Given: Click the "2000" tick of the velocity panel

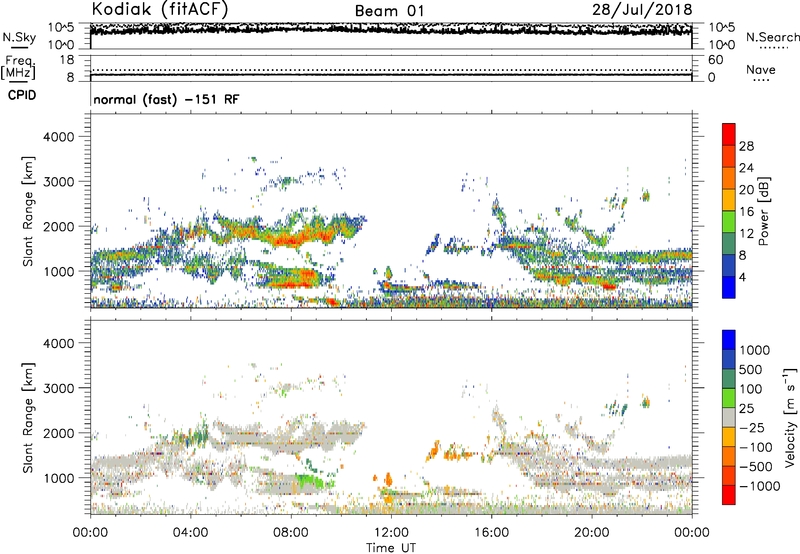Looking at the screenshot, I should coord(58,433).
